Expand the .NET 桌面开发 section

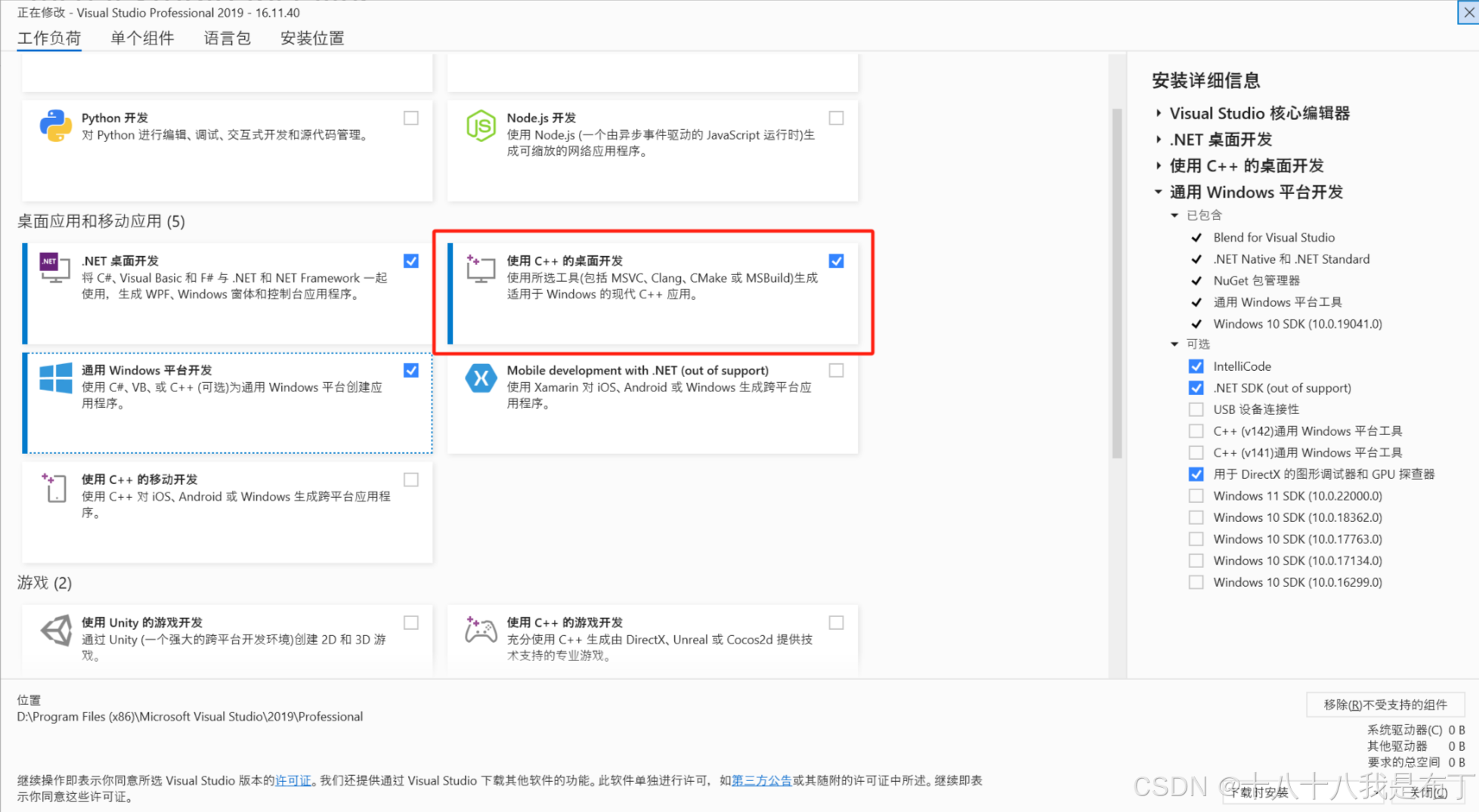click(1159, 139)
